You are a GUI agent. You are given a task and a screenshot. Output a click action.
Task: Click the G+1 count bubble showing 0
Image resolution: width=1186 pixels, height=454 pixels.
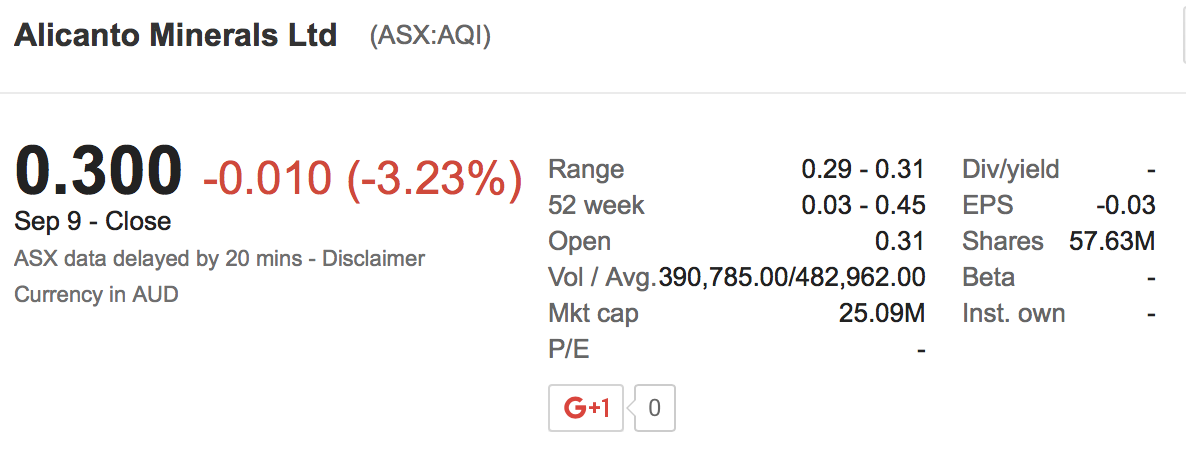point(655,408)
